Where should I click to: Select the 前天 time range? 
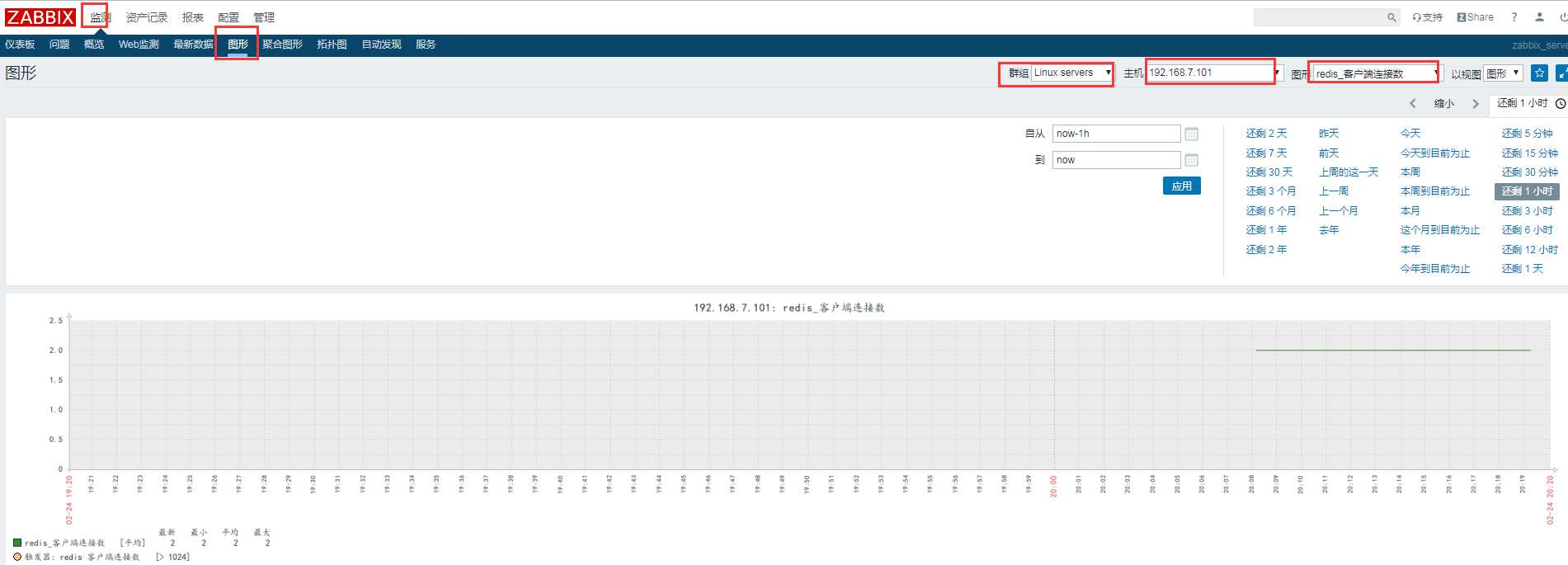pos(1329,153)
